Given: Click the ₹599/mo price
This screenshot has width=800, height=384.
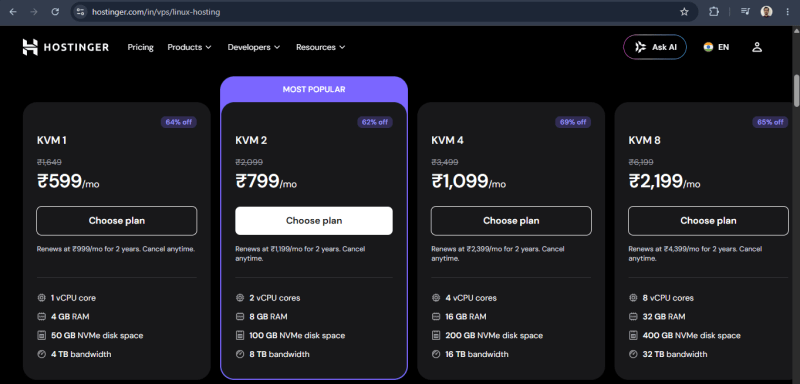Looking at the screenshot, I should coord(68,181).
